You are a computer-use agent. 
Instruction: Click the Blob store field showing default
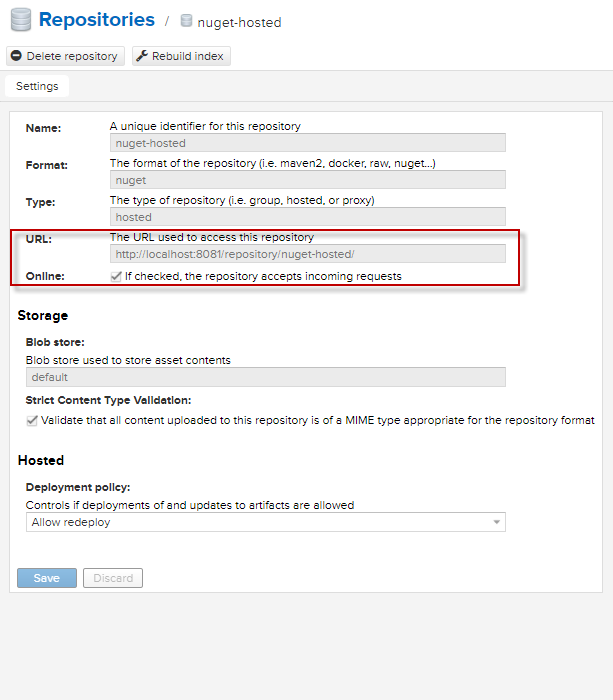pos(265,377)
